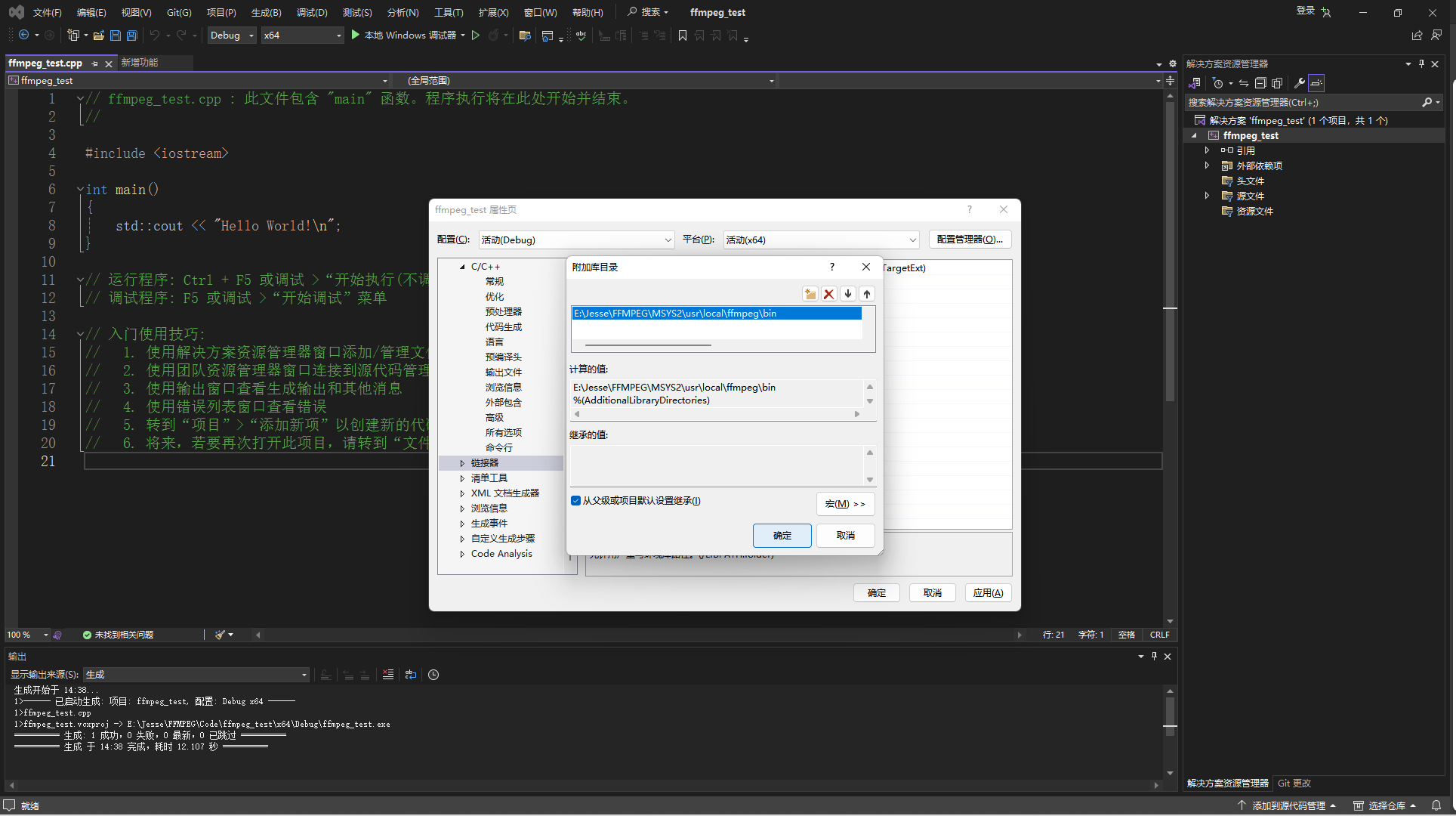Toggle word wrap in the output window

(x=411, y=675)
